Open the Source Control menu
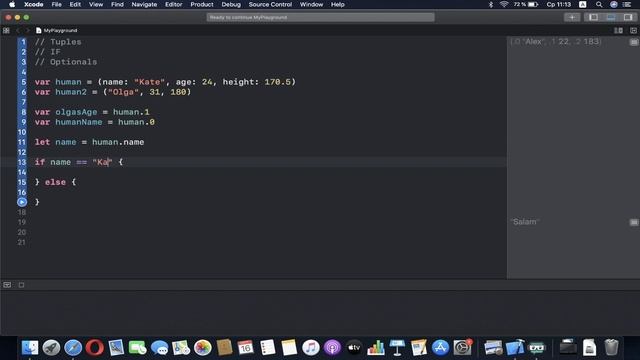 [x=270, y=4]
